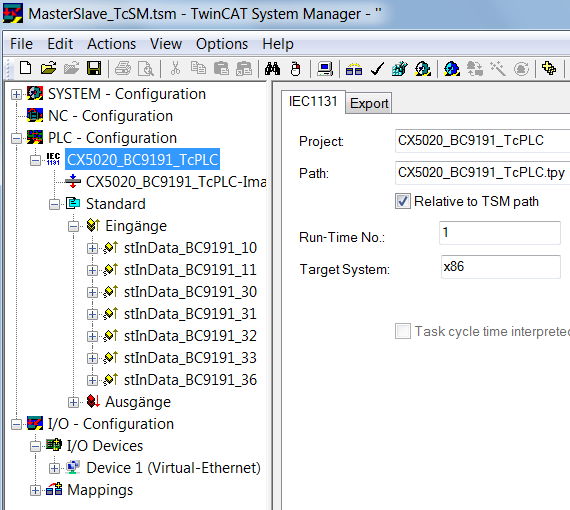The width and height of the screenshot is (570, 510).
Task: Expand the Ausgänge node
Action: [73, 402]
